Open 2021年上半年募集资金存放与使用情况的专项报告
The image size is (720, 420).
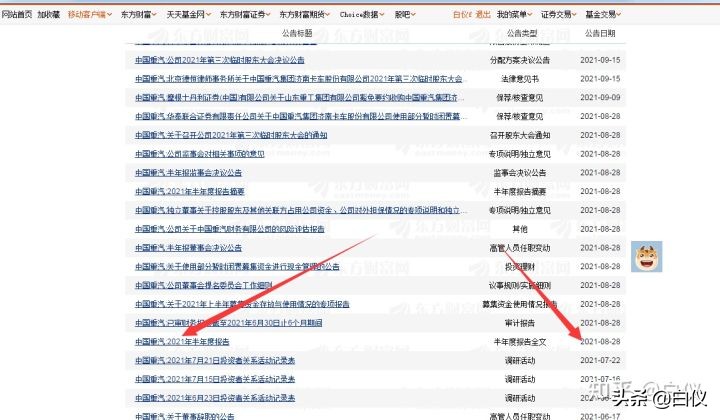(242, 304)
